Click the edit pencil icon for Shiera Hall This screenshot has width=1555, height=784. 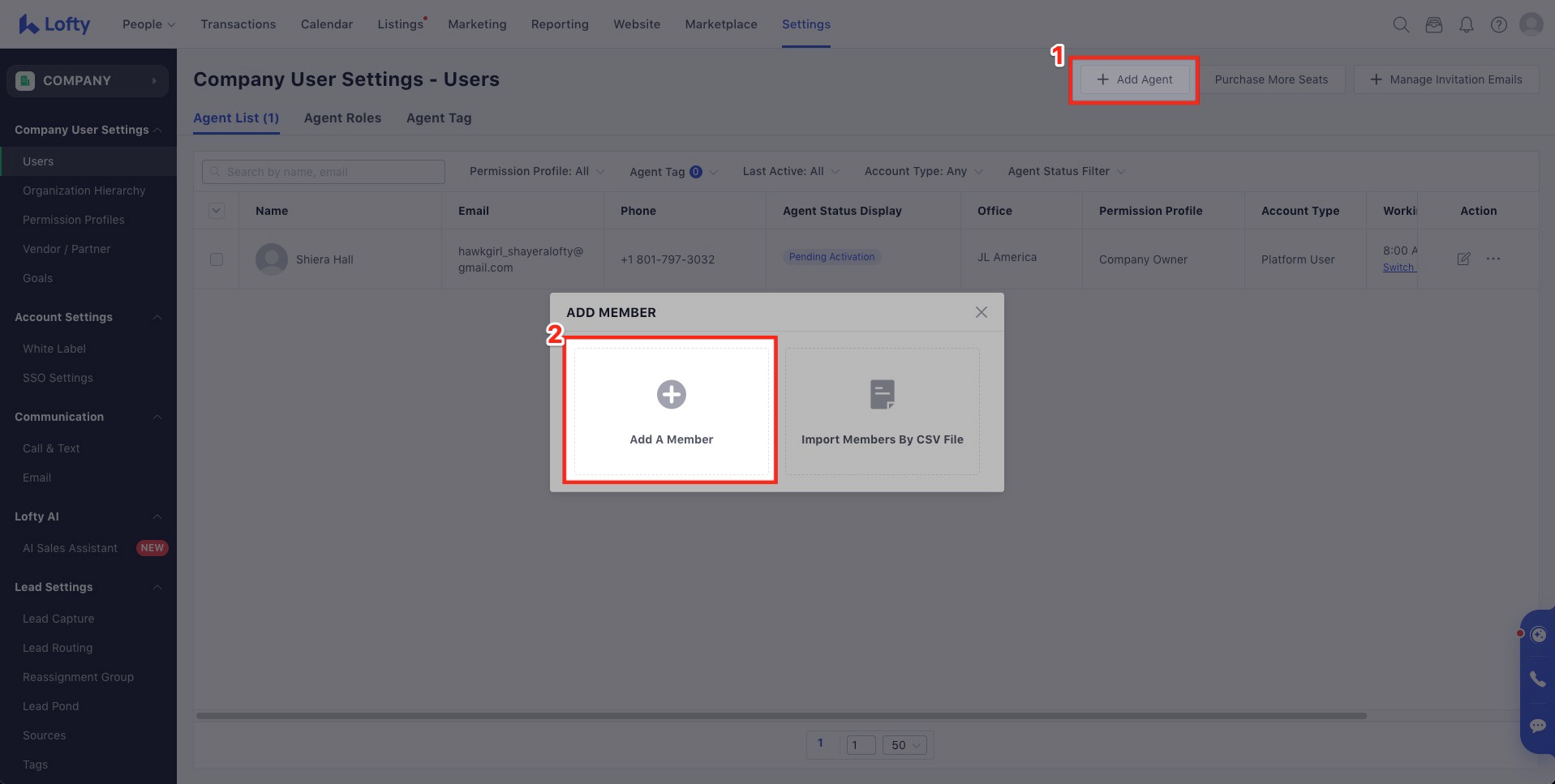(1463, 259)
